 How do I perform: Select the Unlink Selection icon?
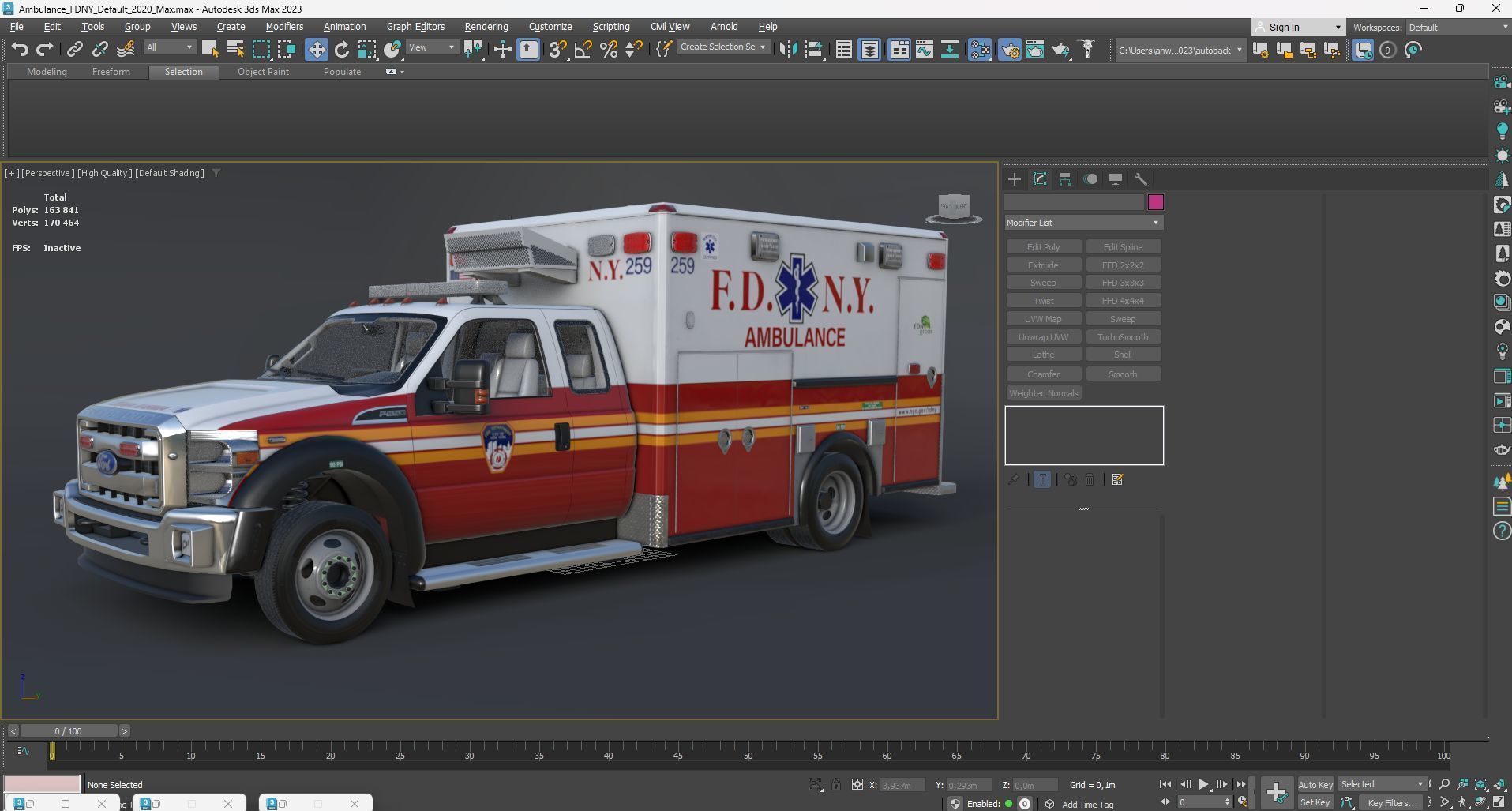coord(99,50)
